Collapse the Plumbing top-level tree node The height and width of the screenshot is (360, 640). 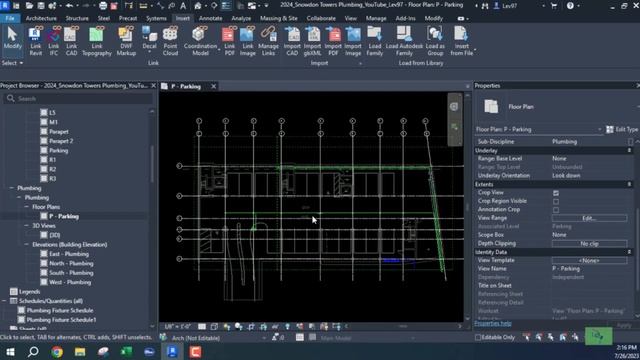11,188
